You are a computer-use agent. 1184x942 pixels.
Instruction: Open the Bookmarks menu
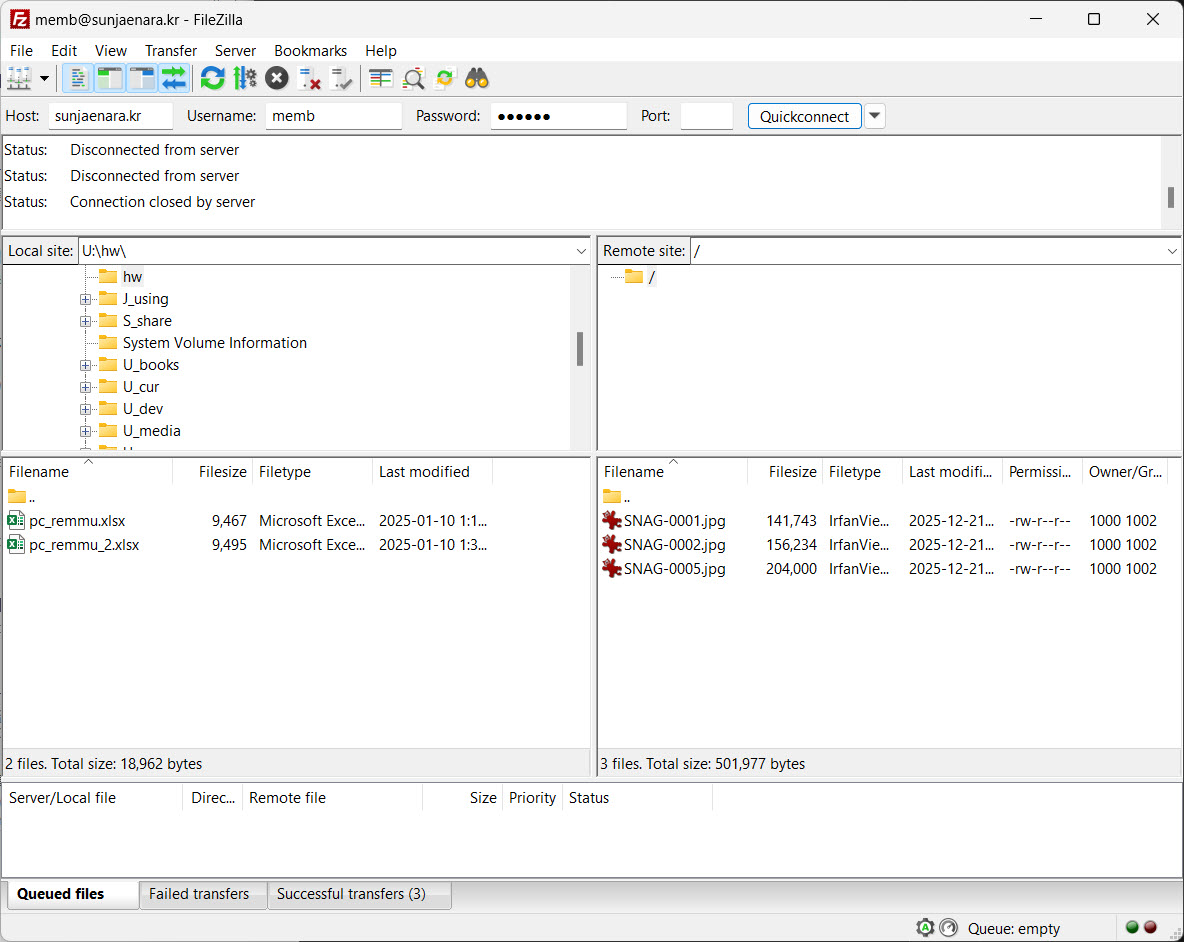pyautogui.click(x=310, y=50)
